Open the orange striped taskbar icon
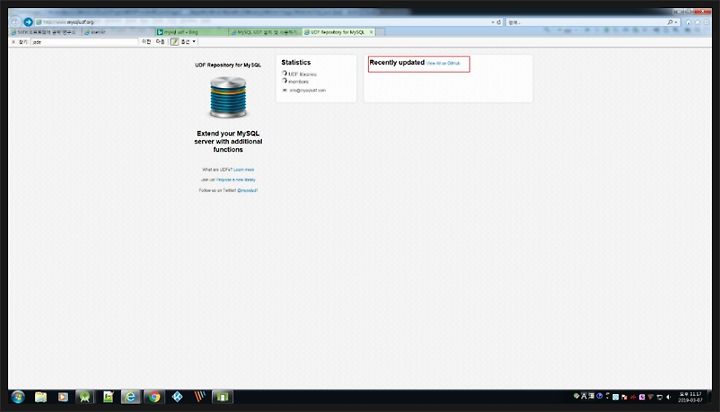The width and height of the screenshot is (720, 412). [199, 397]
